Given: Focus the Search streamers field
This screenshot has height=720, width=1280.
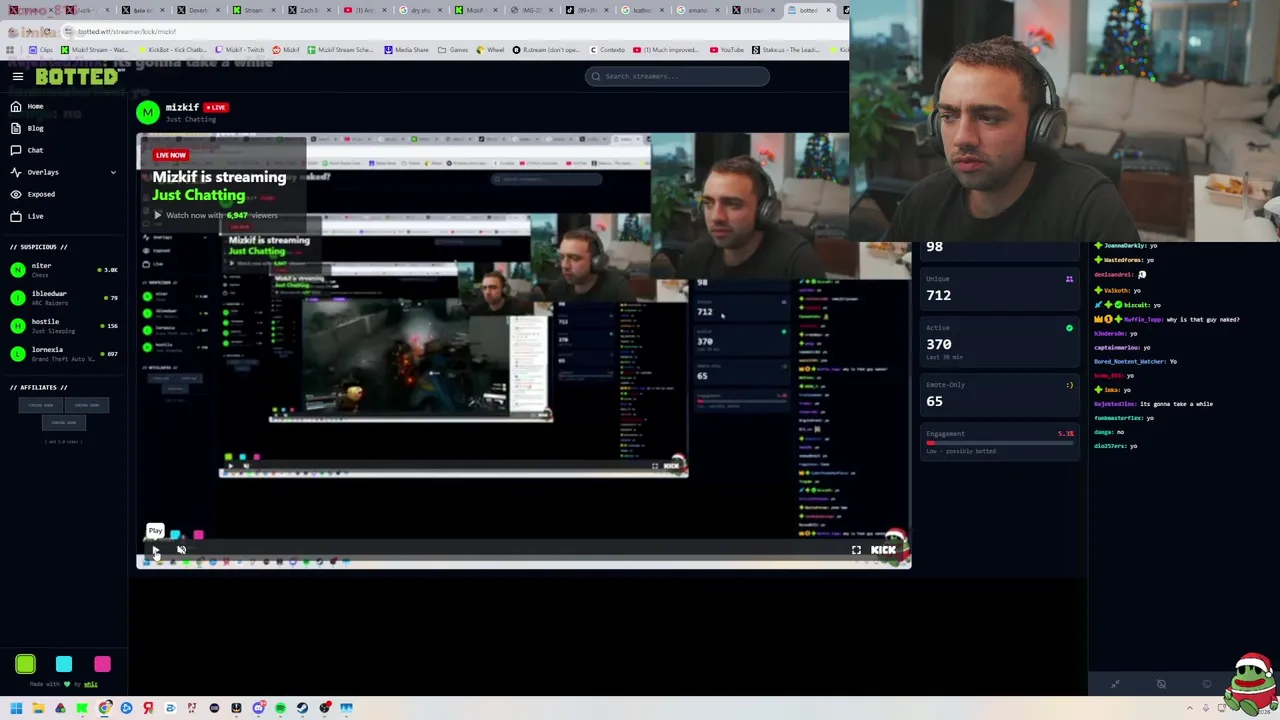Looking at the screenshot, I should tap(677, 76).
